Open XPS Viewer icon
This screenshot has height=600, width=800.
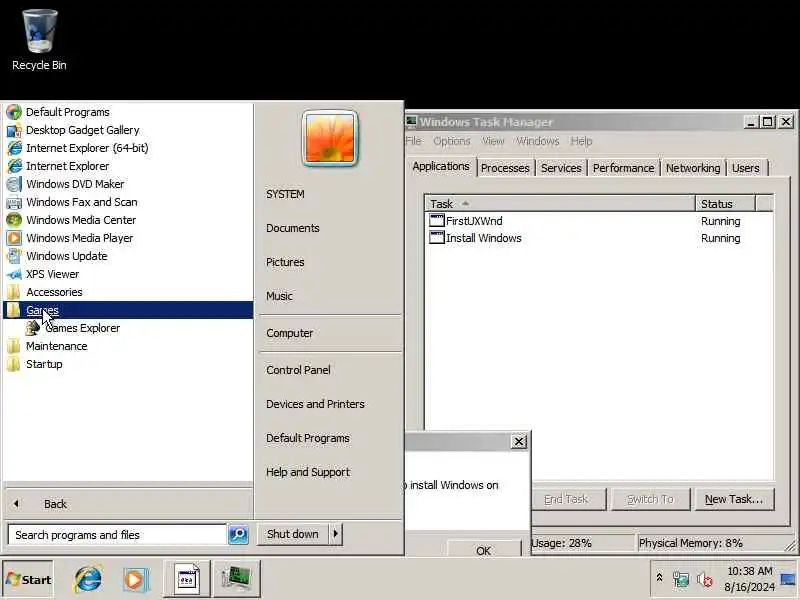coord(14,274)
